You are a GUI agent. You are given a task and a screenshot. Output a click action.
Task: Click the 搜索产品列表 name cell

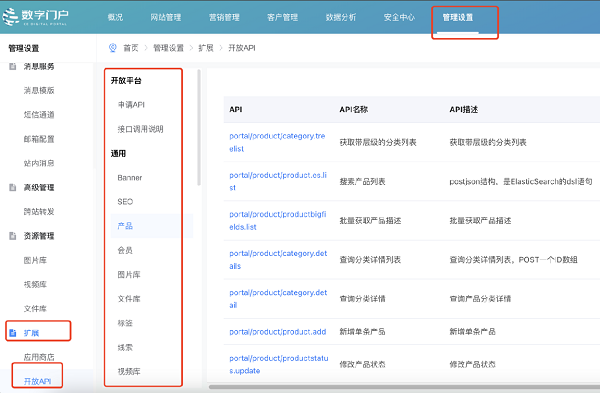pyautogui.click(x=362, y=181)
